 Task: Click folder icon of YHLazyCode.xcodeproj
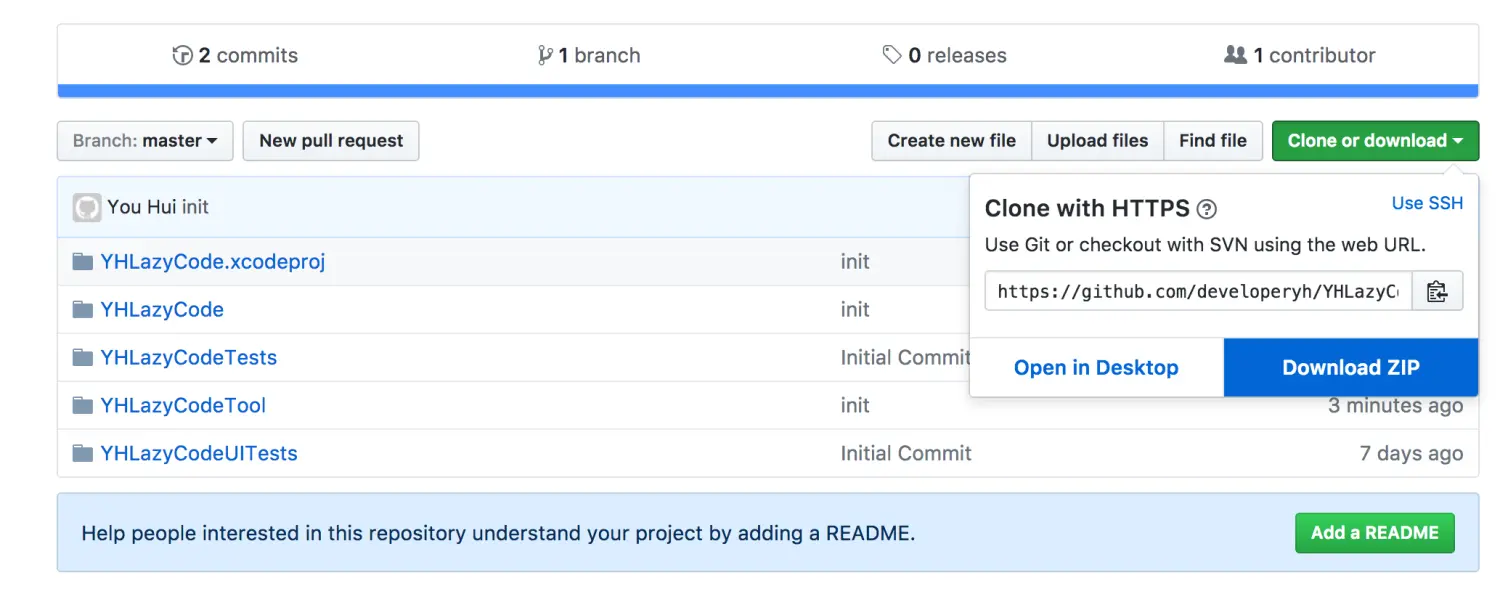click(83, 262)
